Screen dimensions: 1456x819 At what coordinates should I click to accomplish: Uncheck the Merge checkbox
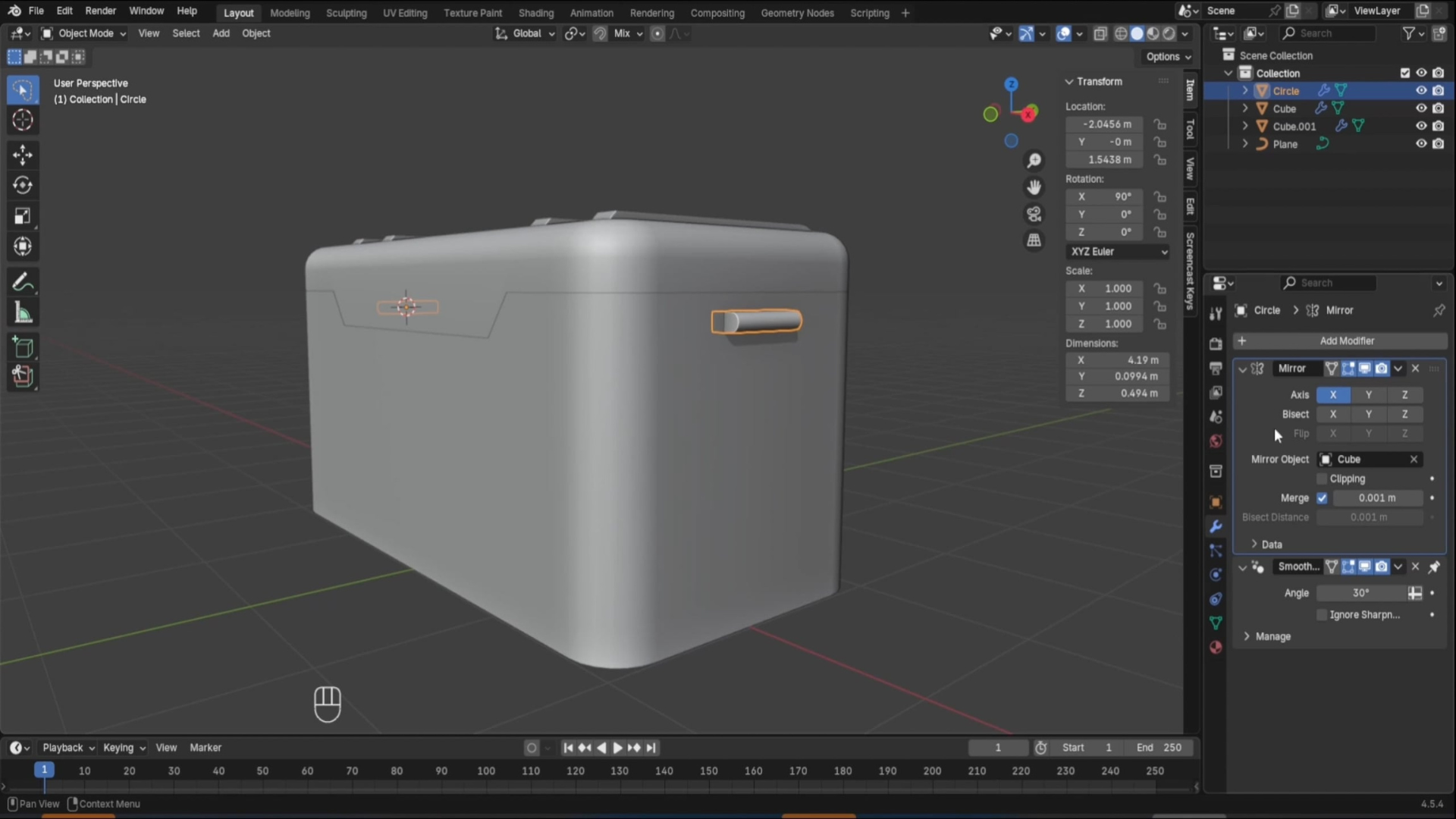click(1322, 498)
